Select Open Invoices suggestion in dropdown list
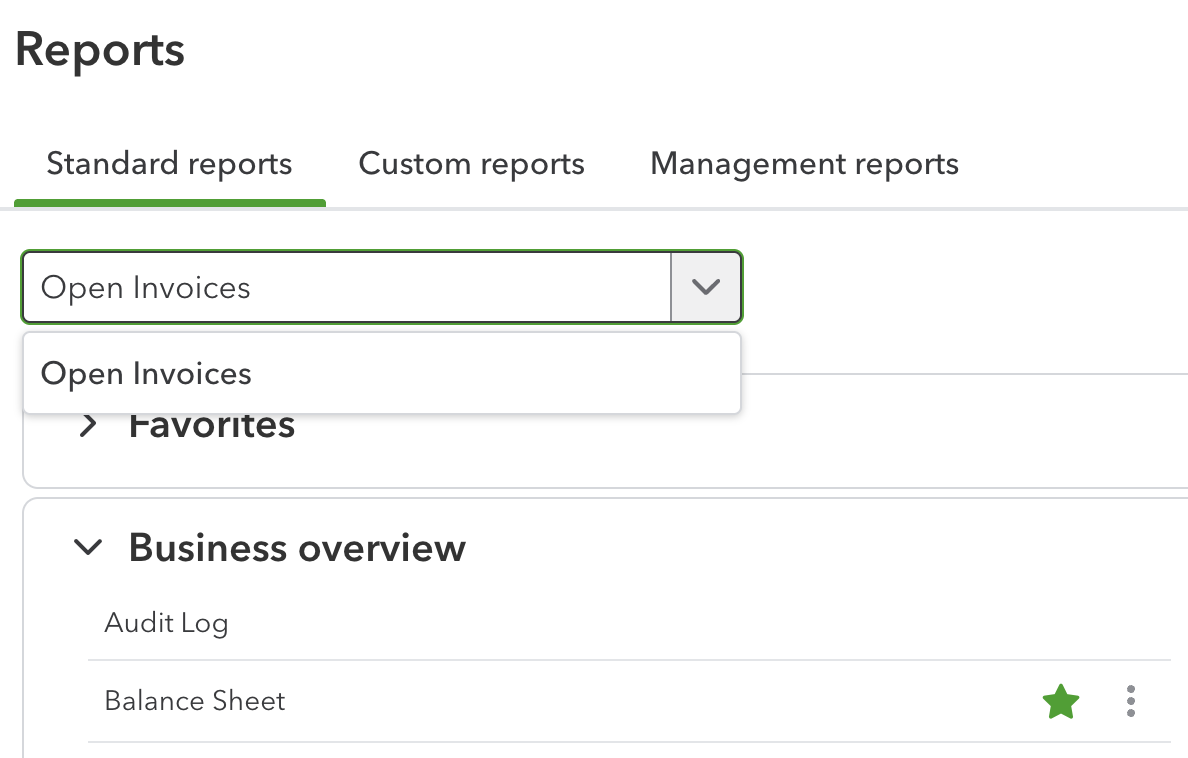The width and height of the screenshot is (1188, 758). [382, 374]
